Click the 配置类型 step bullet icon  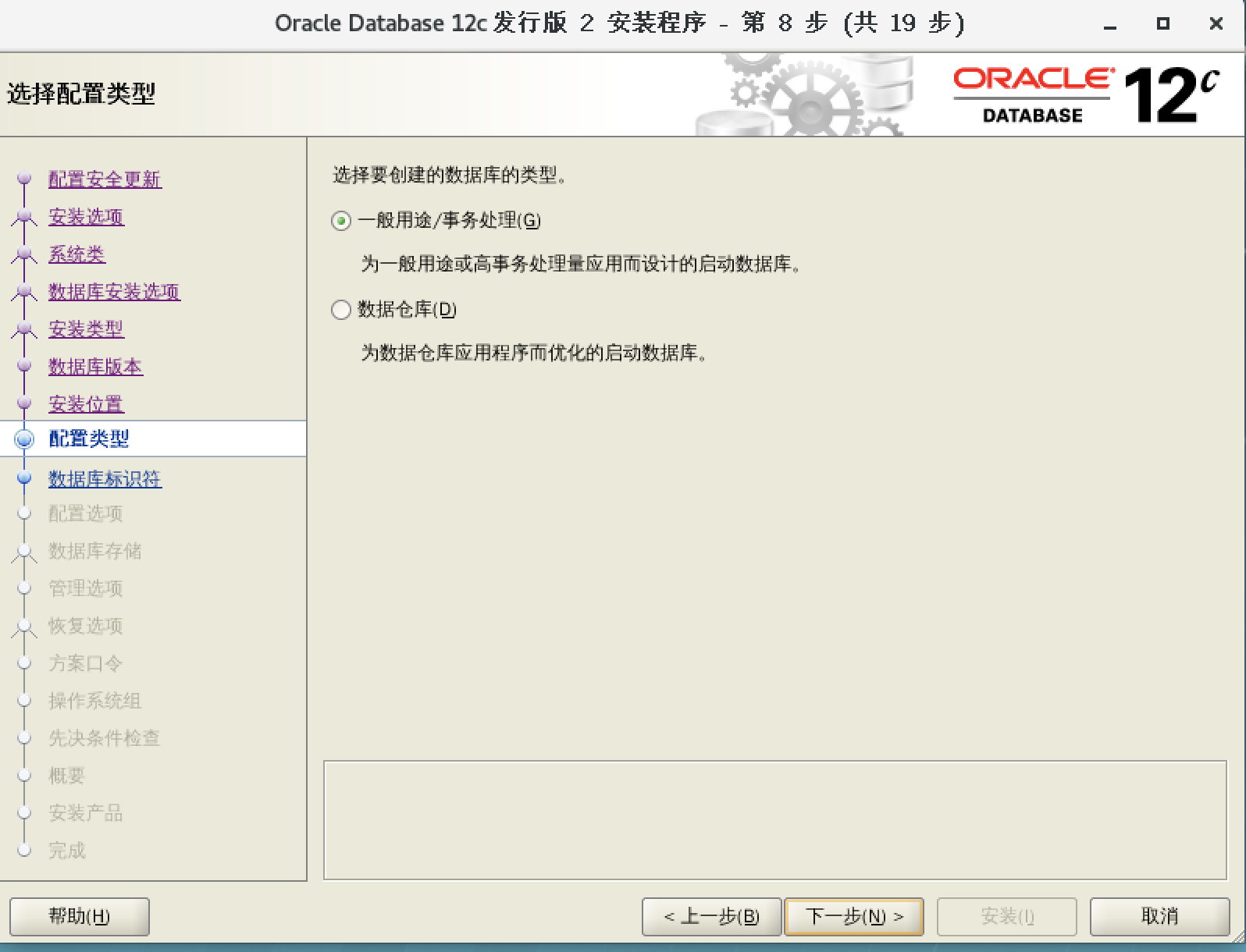pyautogui.click(x=24, y=439)
